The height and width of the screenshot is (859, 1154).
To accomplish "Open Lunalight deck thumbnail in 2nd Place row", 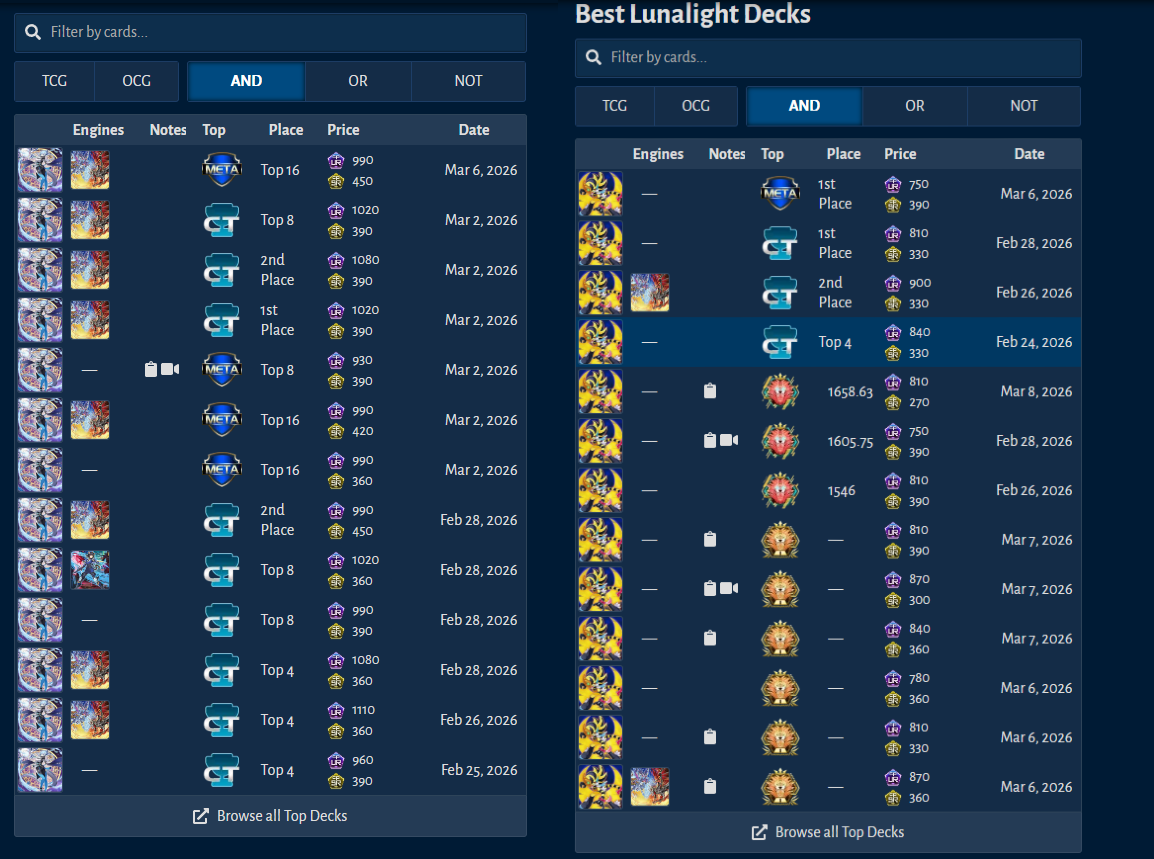I will click(x=601, y=292).
